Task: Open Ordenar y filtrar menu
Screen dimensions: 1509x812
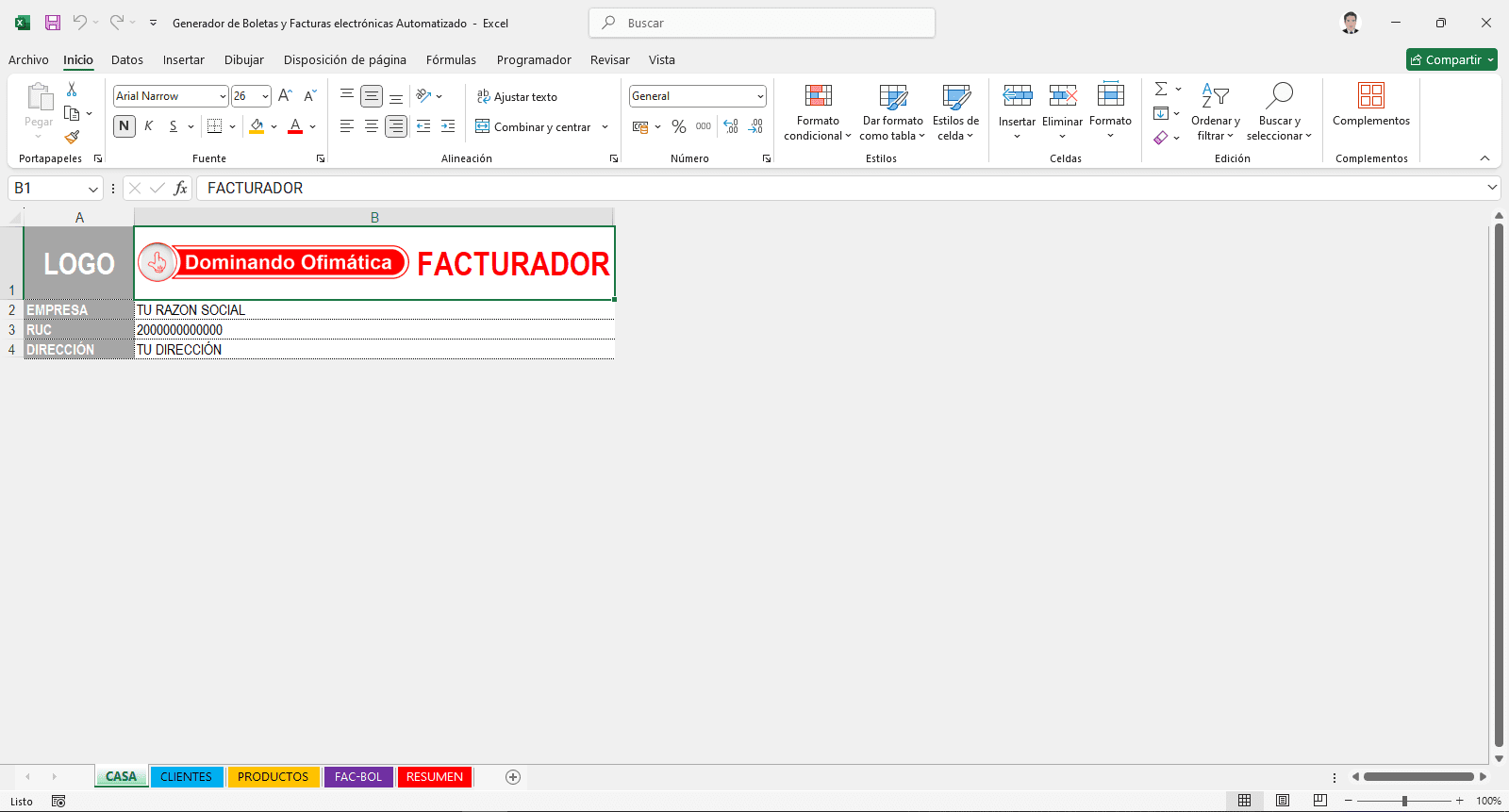Action: click(x=1215, y=112)
